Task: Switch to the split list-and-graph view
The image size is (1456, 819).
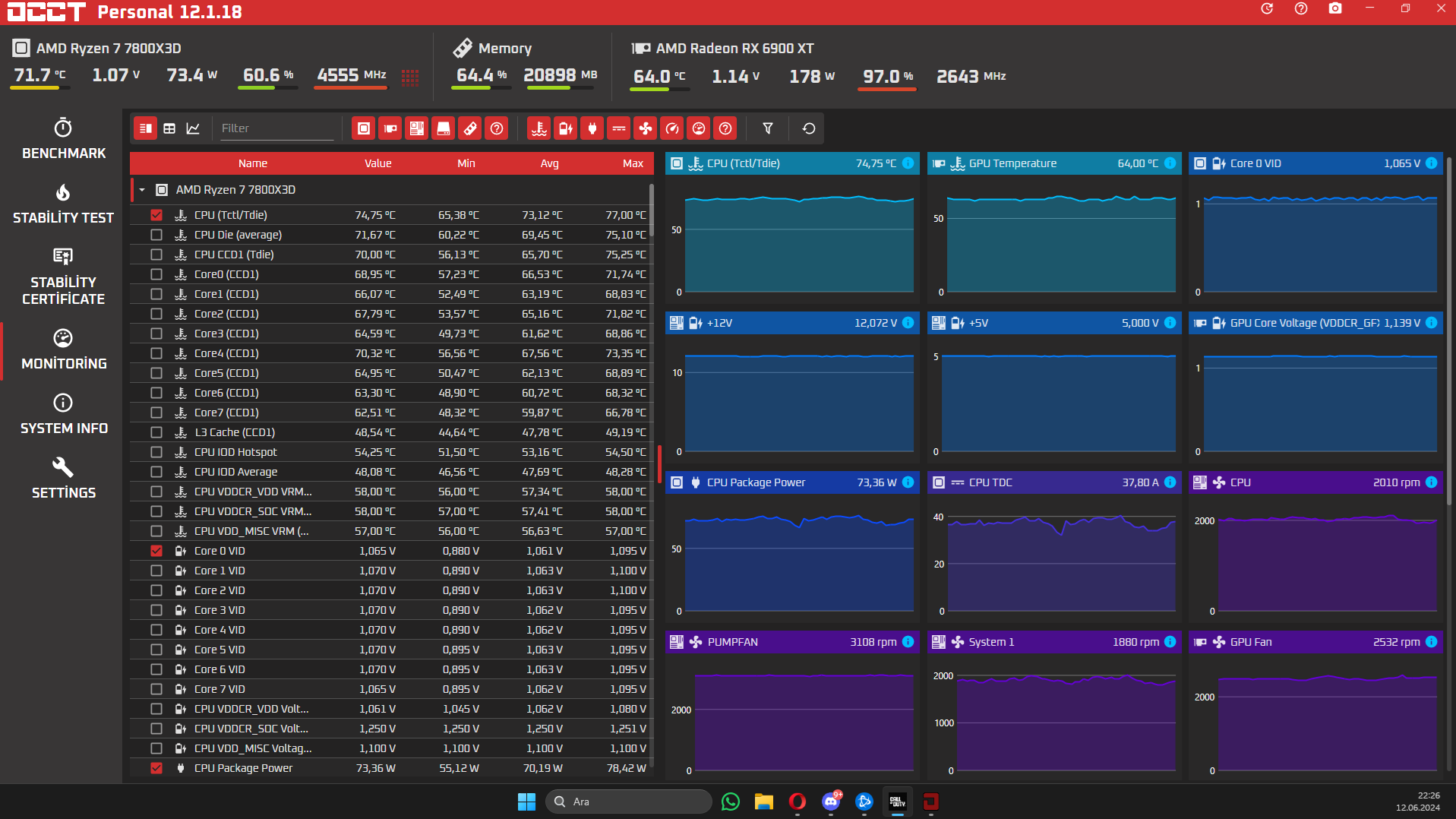Action: click(145, 128)
